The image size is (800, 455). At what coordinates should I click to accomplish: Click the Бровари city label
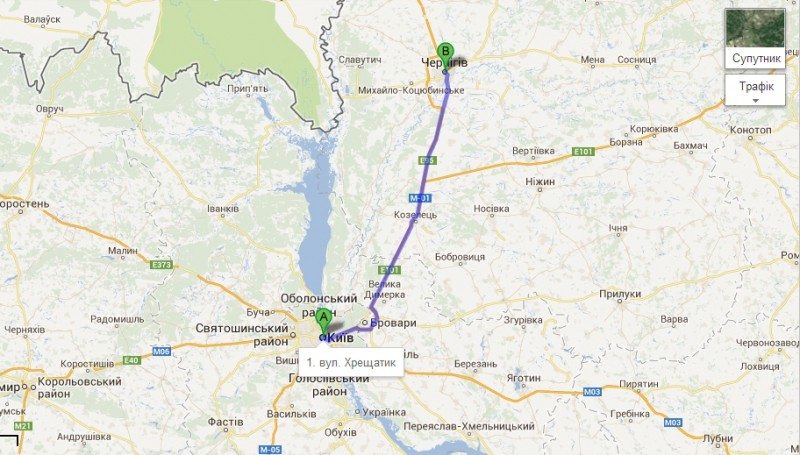pyautogui.click(x=393, y=323)
